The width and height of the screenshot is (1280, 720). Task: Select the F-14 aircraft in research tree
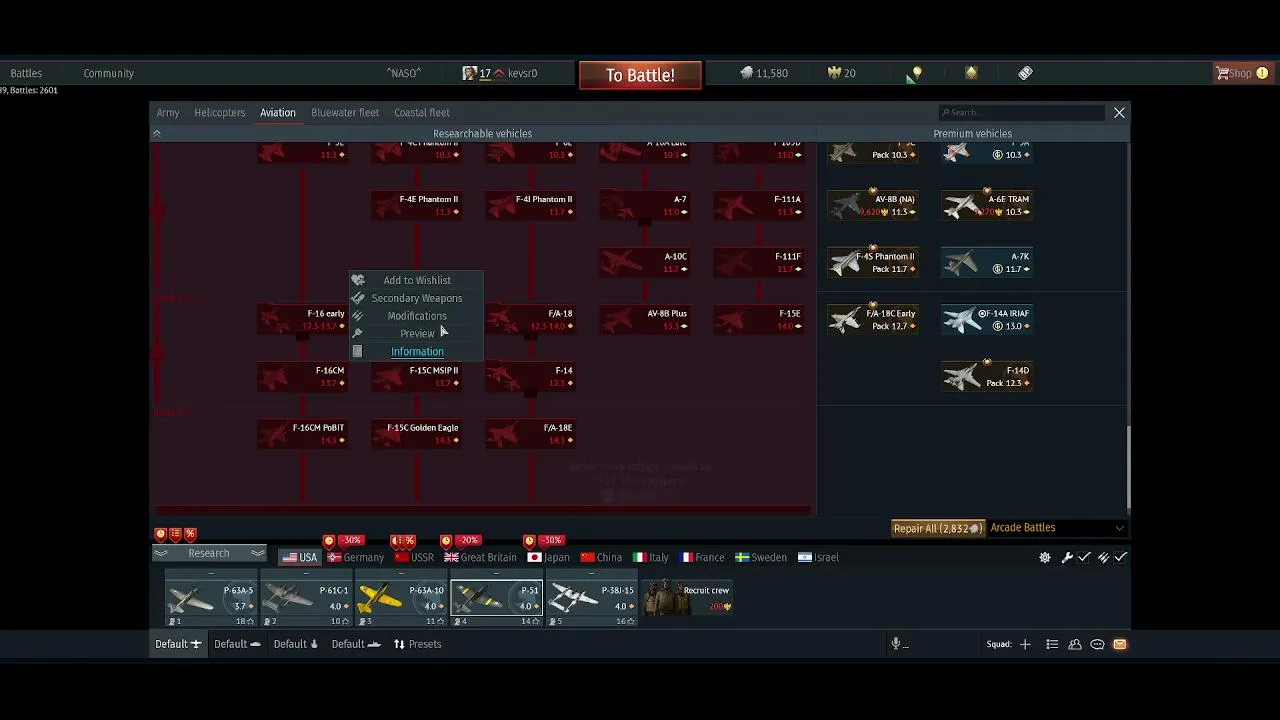pyautogui.click(x=531, y=376)
